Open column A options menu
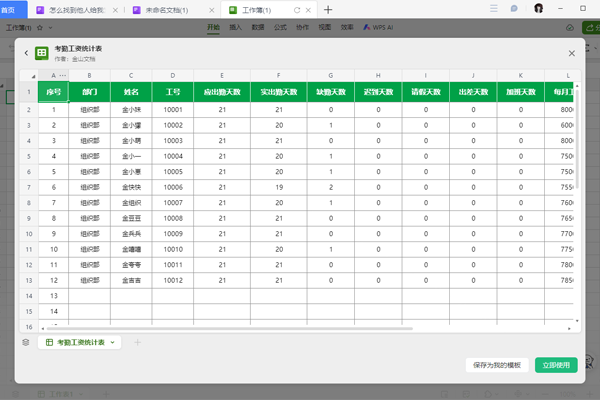The height and width of the screenshot is (400, 600). pyautogui.click(x=64, y=76)
